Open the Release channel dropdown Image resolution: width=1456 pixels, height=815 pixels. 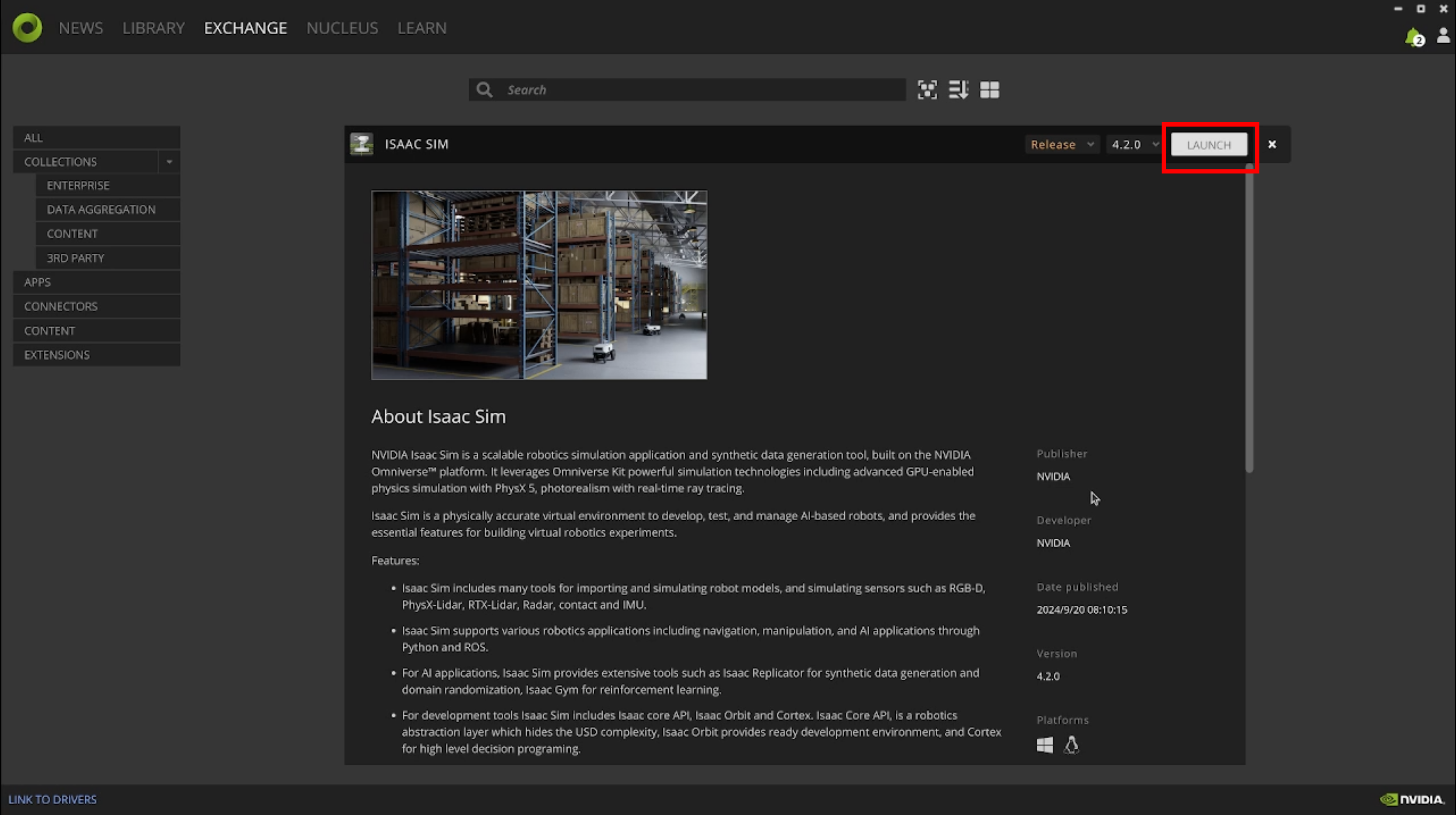coord(1061,145)
